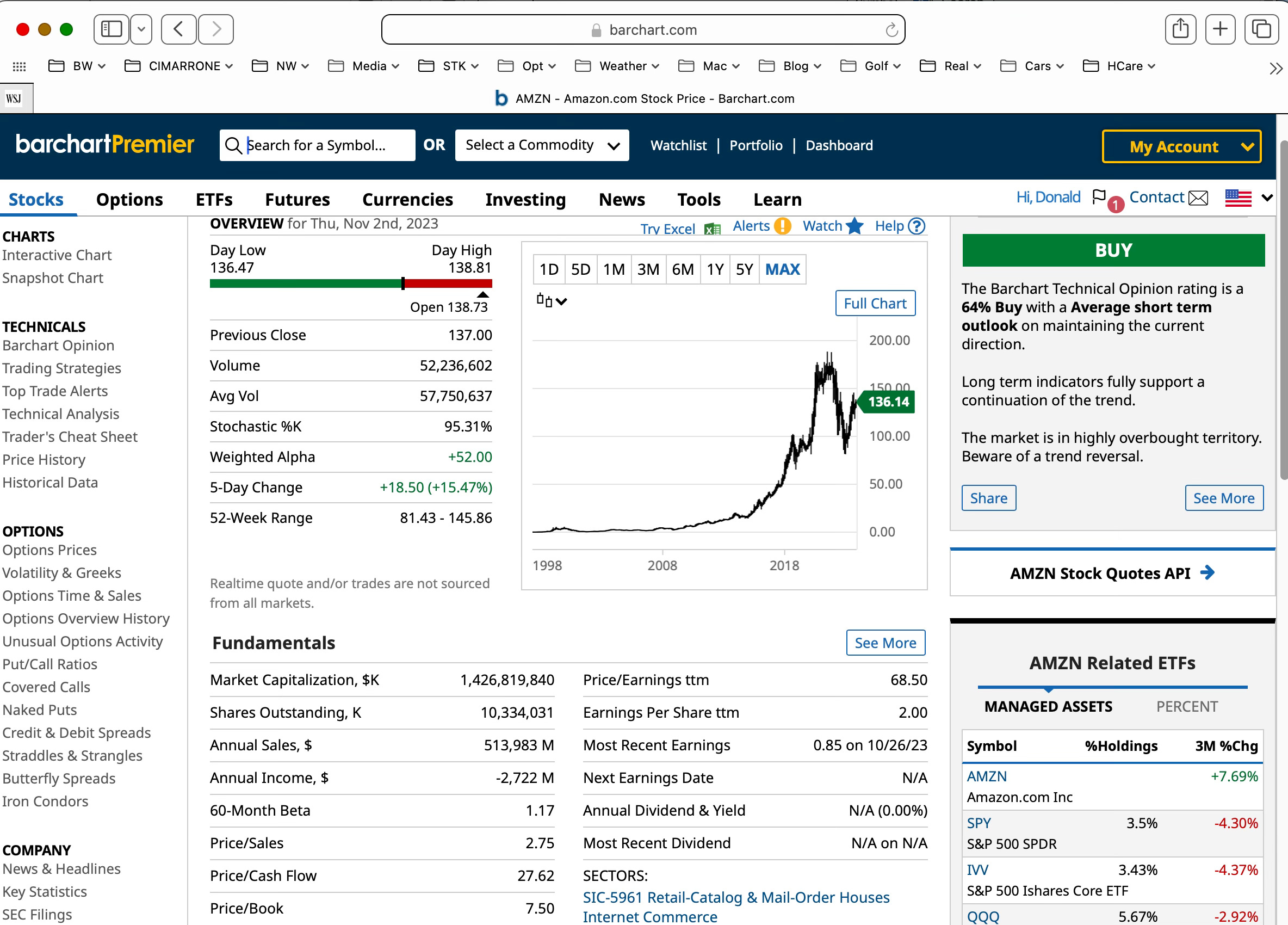Click the notification flag icon
The width and height of the screenshot is (1288, 925).
coord(1099,197)
